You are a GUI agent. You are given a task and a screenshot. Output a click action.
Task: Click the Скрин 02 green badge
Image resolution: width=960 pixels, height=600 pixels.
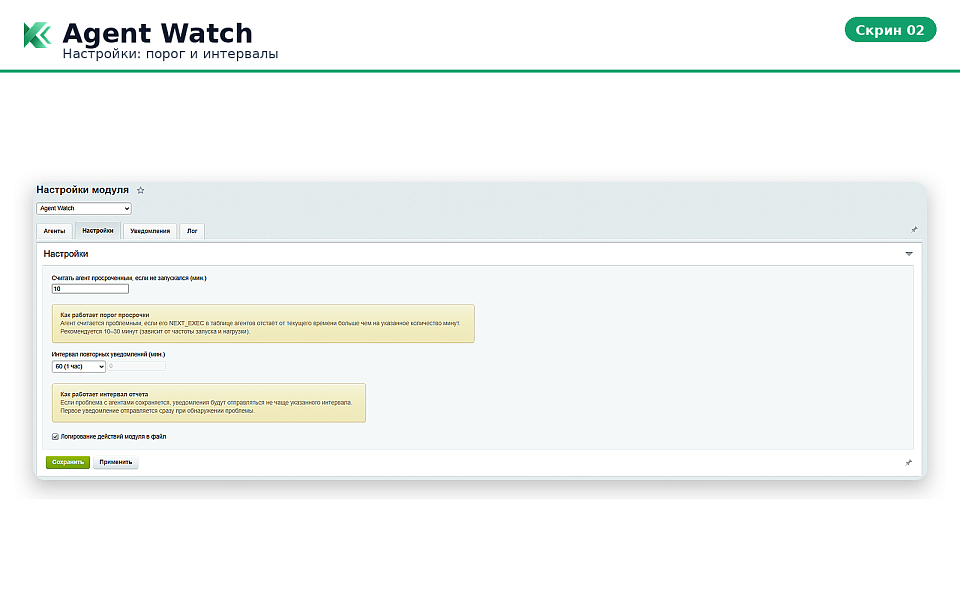coord(890,30)
